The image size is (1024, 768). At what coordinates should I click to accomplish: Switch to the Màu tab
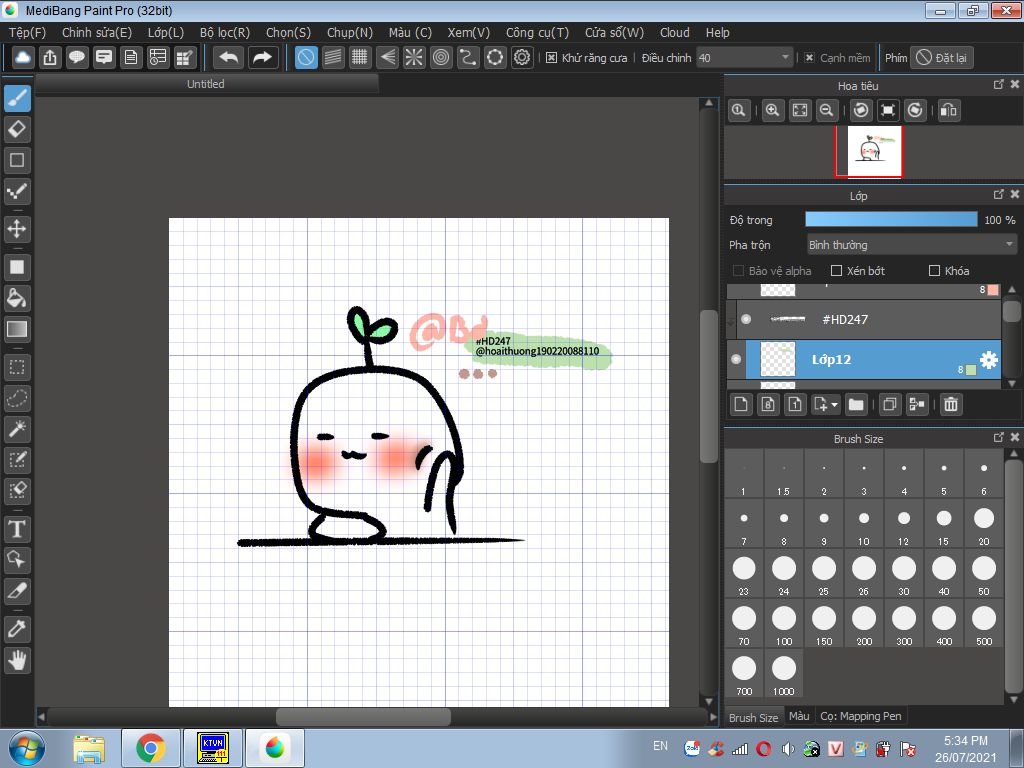[799, 716]
